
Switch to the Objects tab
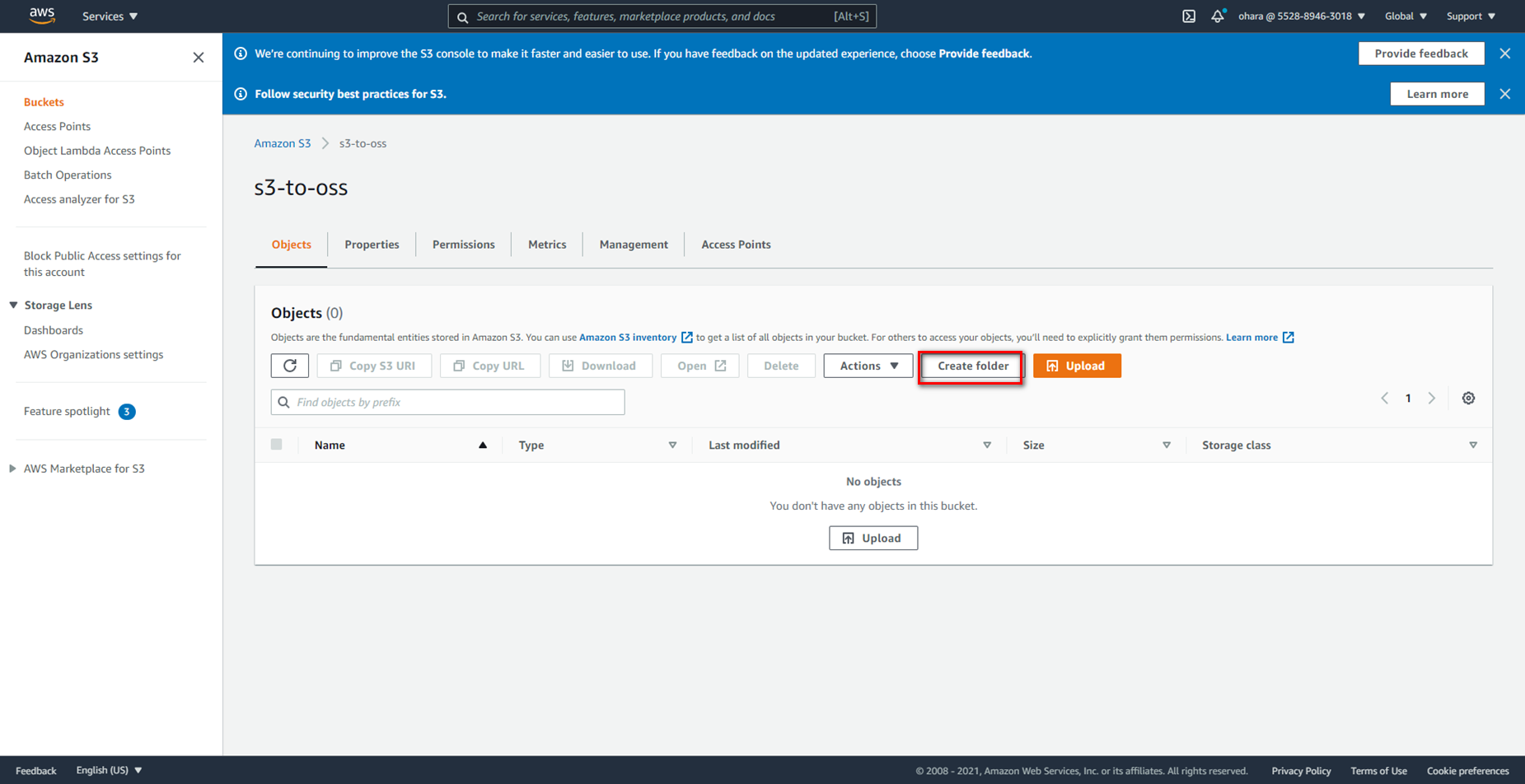(x=292, y=245)
